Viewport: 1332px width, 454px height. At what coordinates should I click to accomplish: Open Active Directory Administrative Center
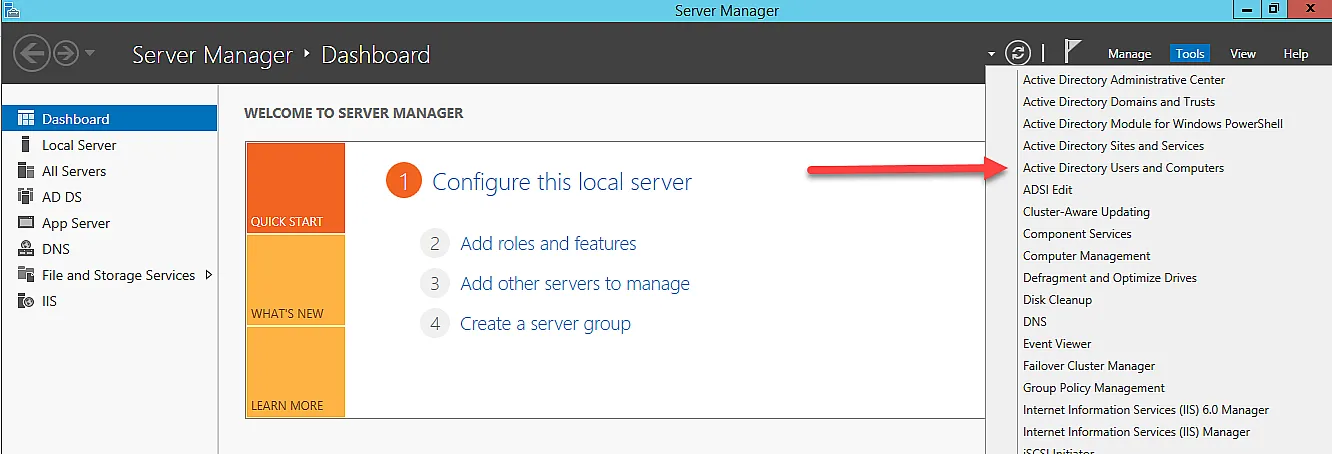pyautogui.click(x=1124, y=80)
